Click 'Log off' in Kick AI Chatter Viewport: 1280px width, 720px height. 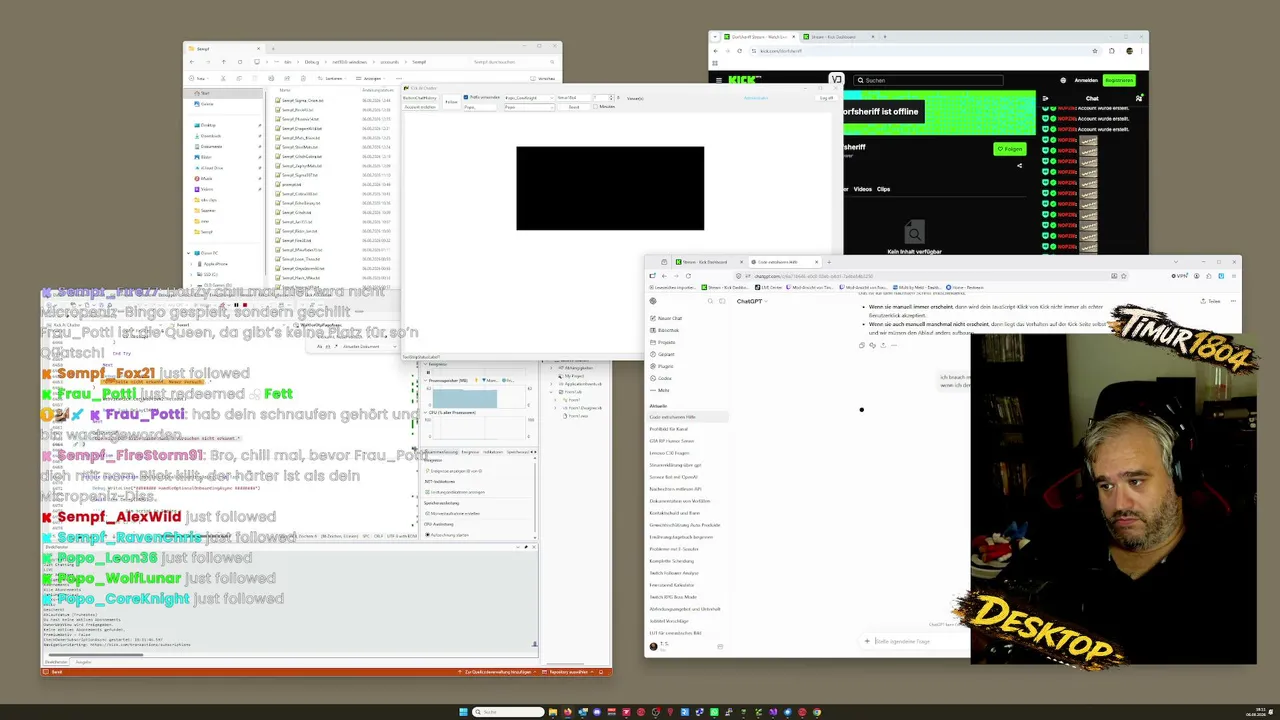(x=827, y=98)
